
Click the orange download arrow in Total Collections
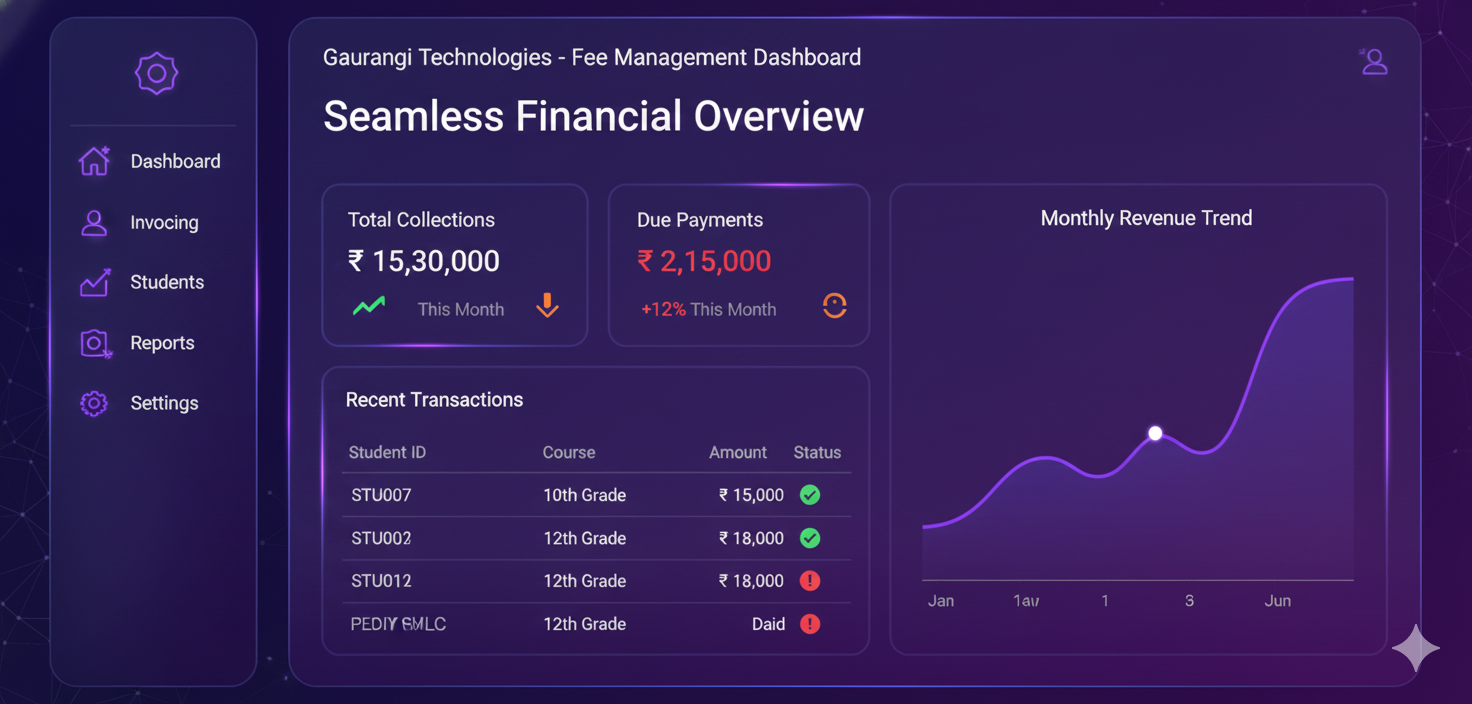tap(547, 306)
